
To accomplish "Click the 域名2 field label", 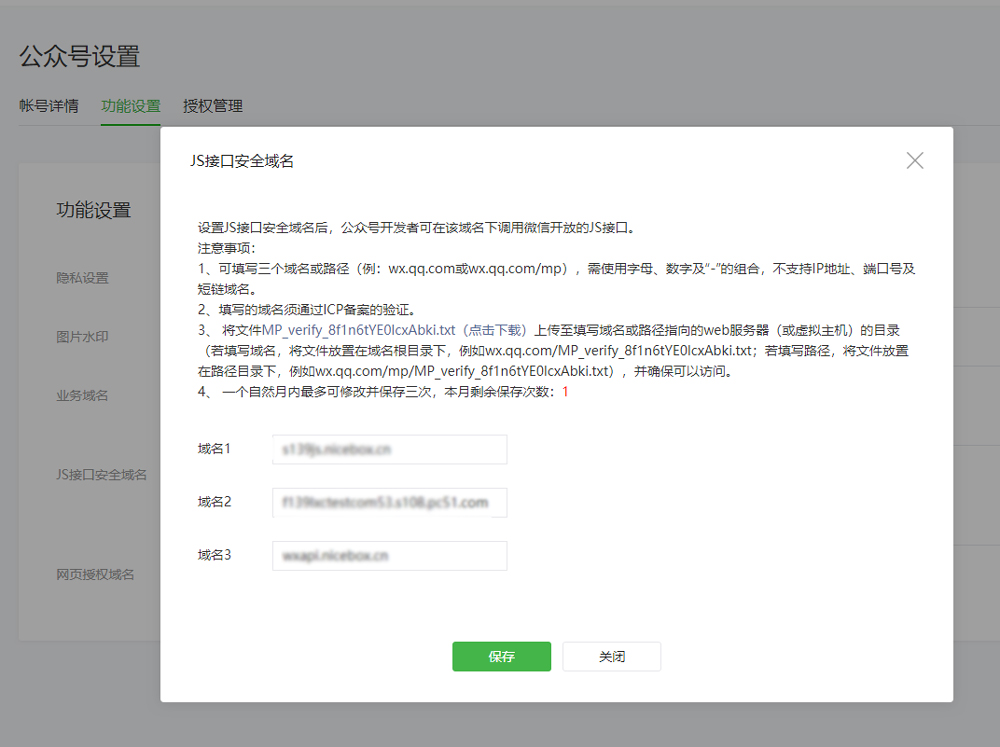I will [x=214, y=501].
